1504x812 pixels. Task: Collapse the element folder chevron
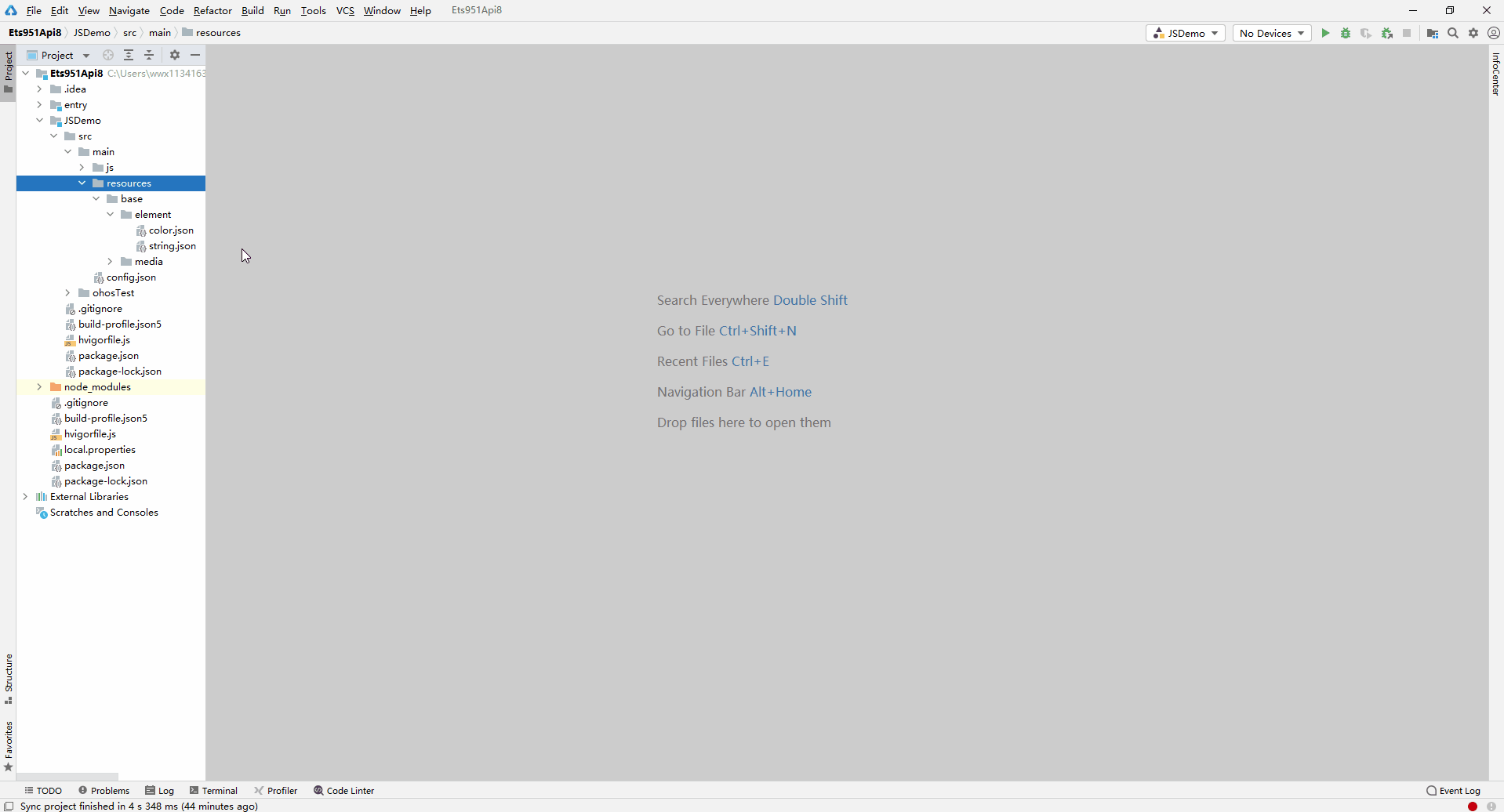point(111,214)
